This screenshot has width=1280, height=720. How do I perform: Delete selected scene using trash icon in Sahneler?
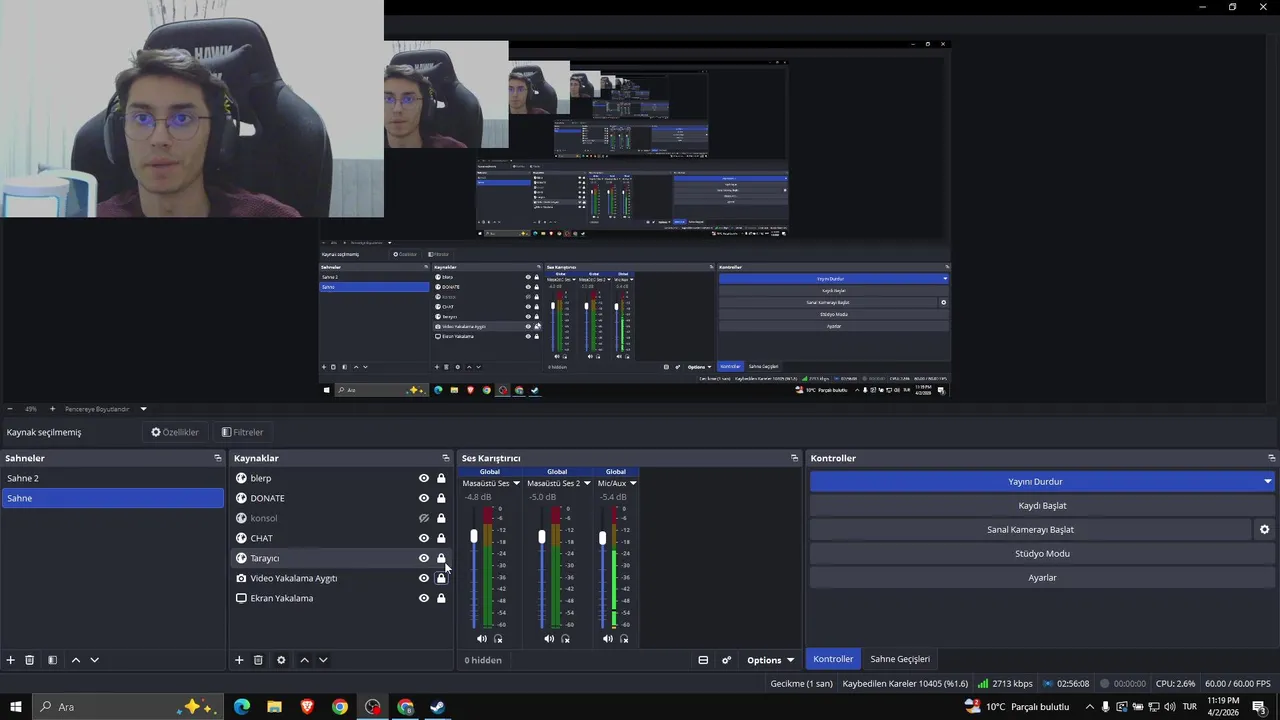click(x=30, y=660)
